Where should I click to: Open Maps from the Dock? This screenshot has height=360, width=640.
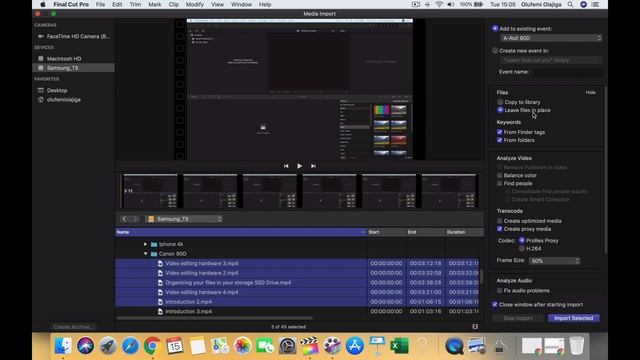coord(220,346)
